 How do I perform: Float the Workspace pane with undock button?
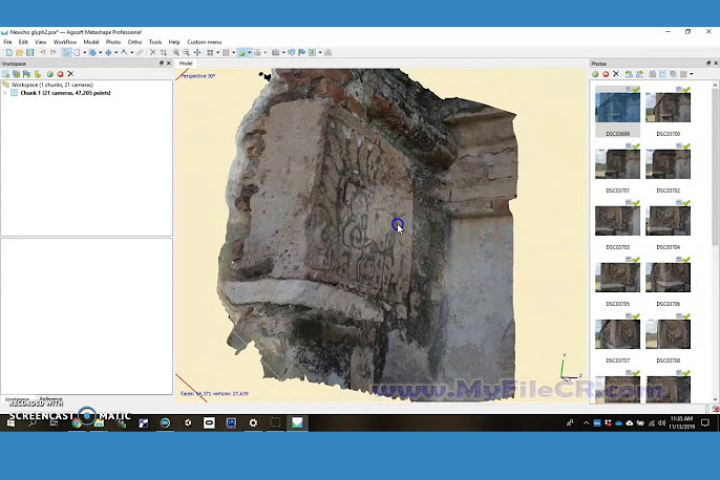161,63
